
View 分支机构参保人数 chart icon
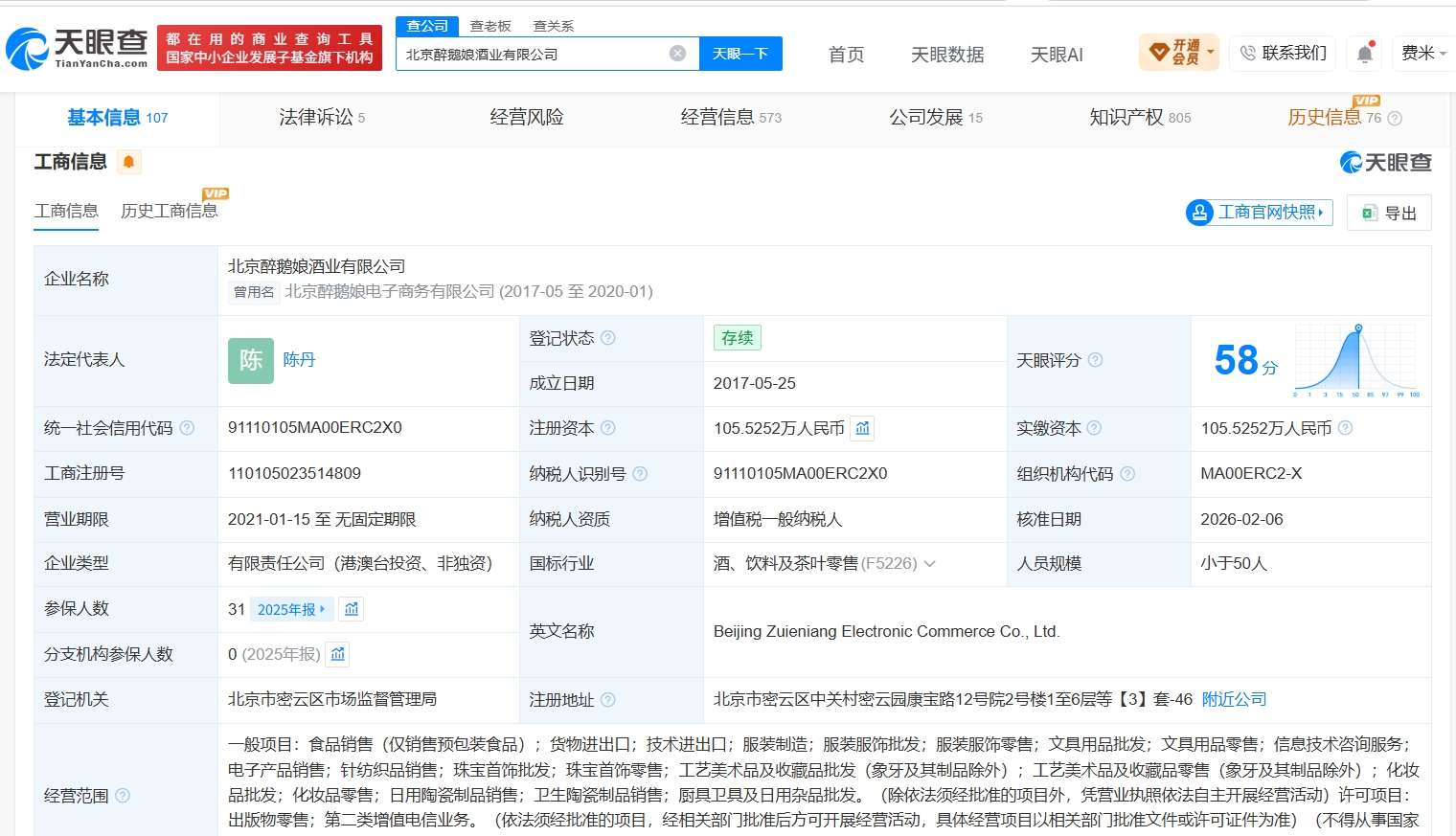coord(337,654)
